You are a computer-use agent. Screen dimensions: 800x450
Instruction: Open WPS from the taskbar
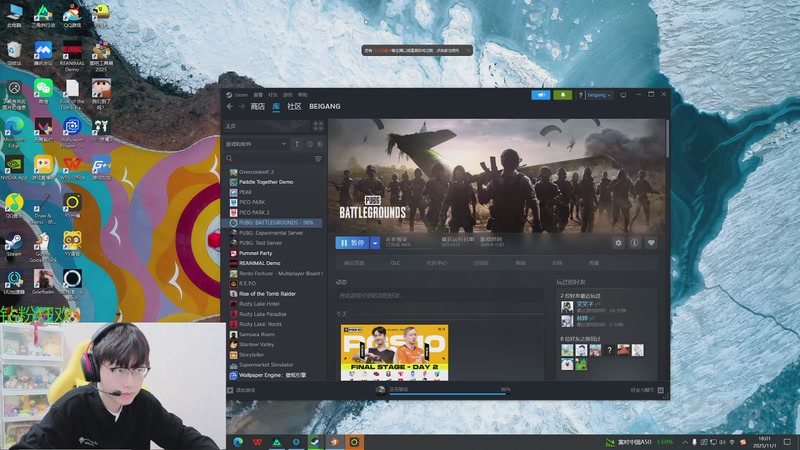coord(258,442)
